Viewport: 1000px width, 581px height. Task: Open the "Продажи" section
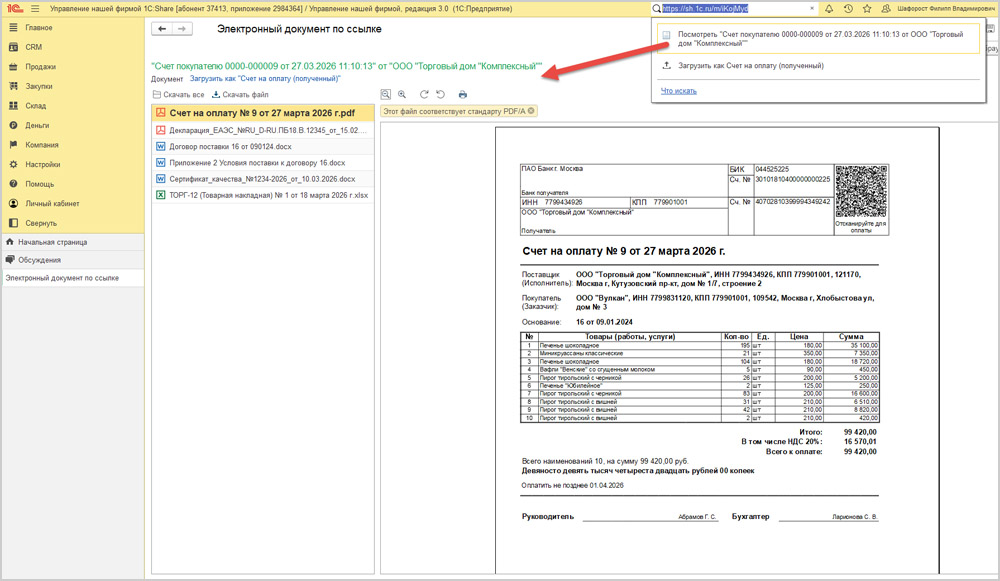(40, 67)
